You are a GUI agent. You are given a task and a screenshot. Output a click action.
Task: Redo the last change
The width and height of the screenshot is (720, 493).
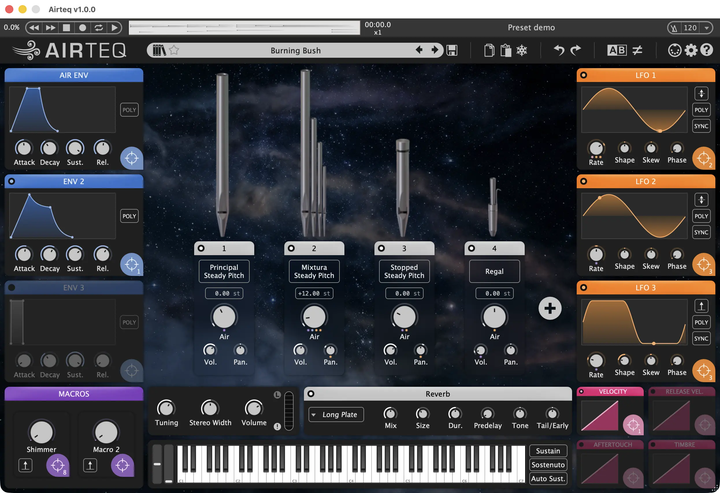coord(575,50)
